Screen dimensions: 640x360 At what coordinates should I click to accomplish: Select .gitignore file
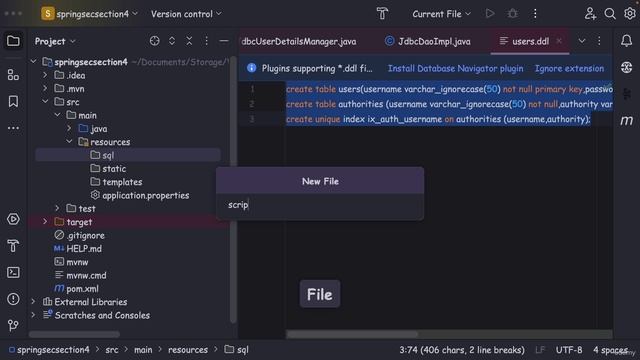(x=80, y=236)
